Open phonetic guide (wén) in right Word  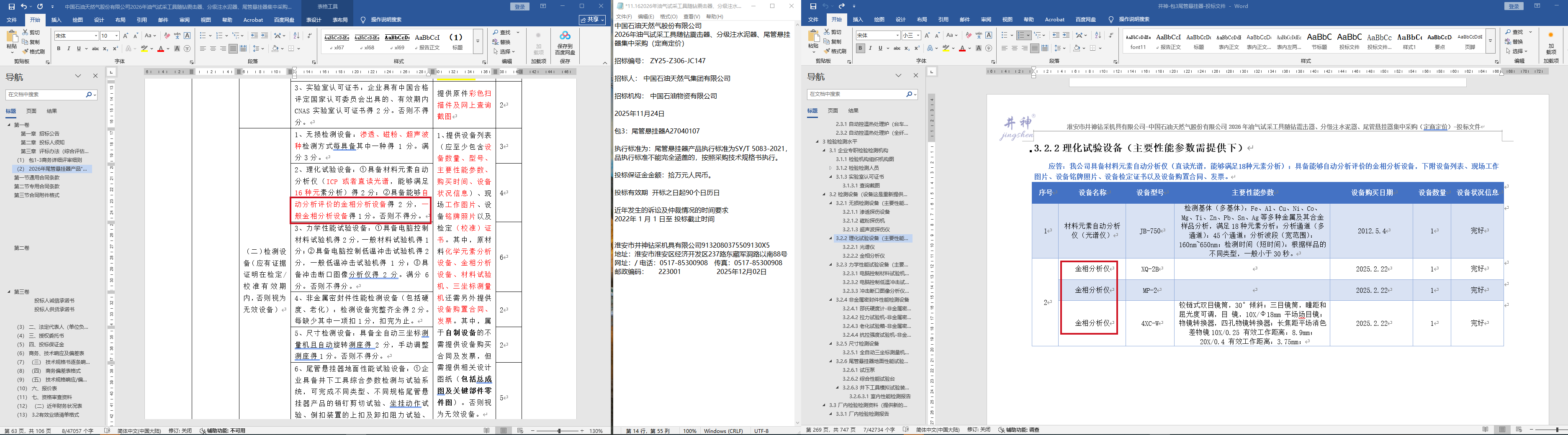point(979,35)
